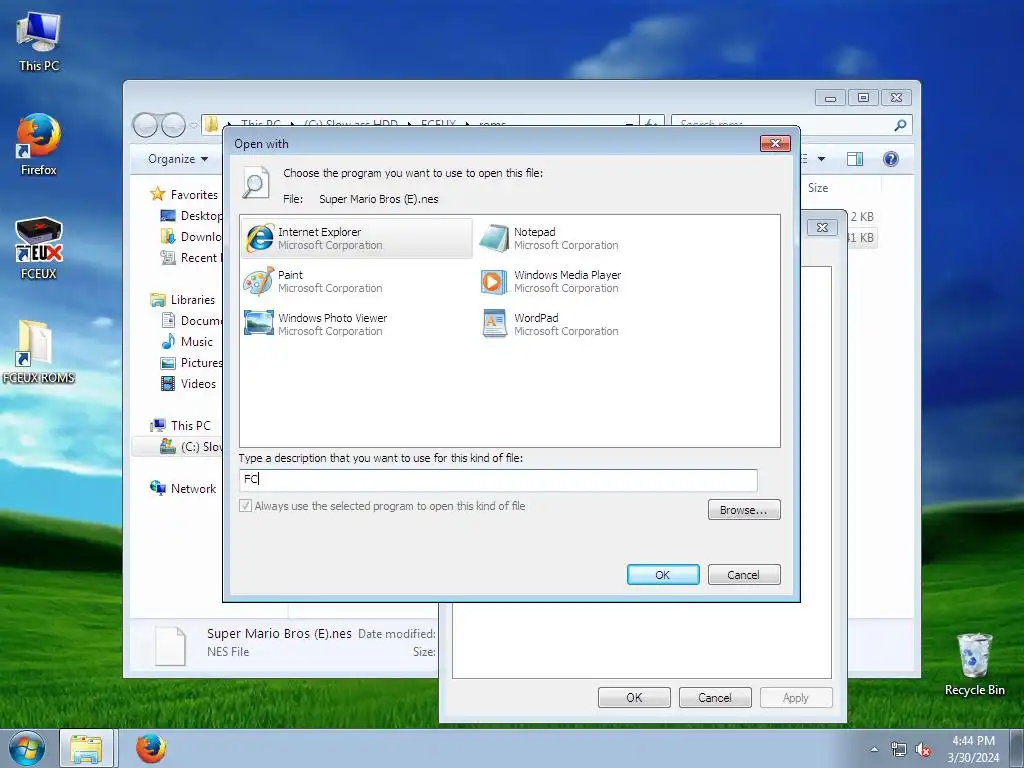The image size is (1024, 768).
Task: Open Pictures library in navigation pane
Action: 192,362
